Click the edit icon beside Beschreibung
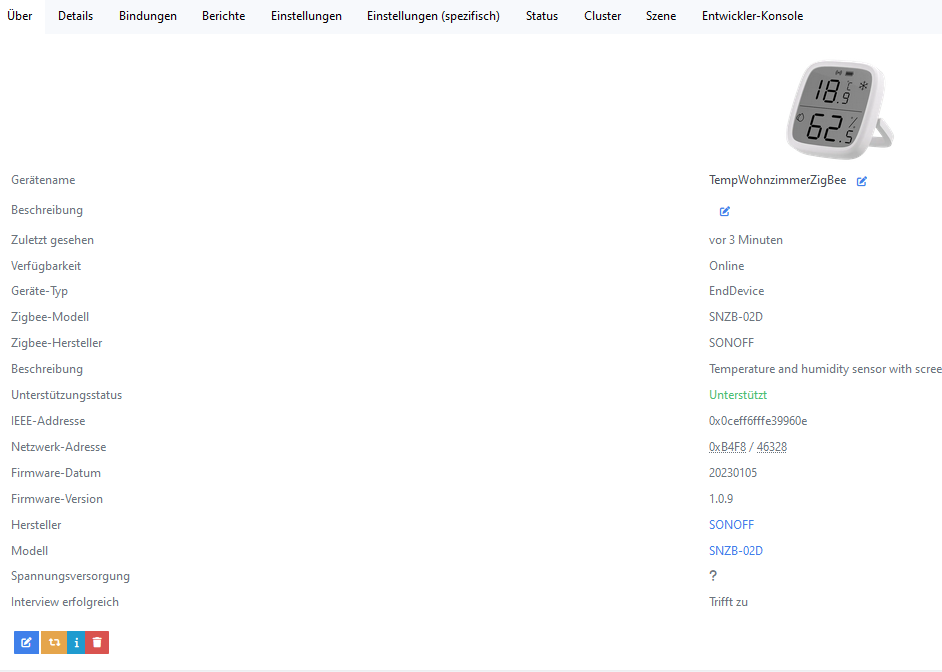 725,211
